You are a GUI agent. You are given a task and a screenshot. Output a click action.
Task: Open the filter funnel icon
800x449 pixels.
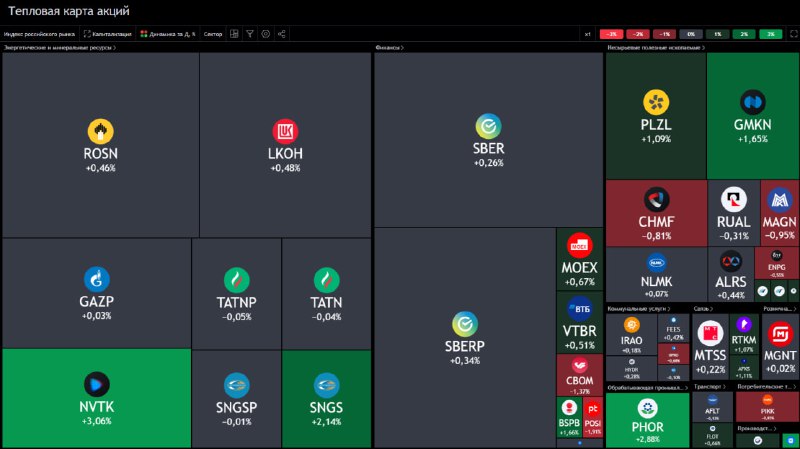(250, 34)
